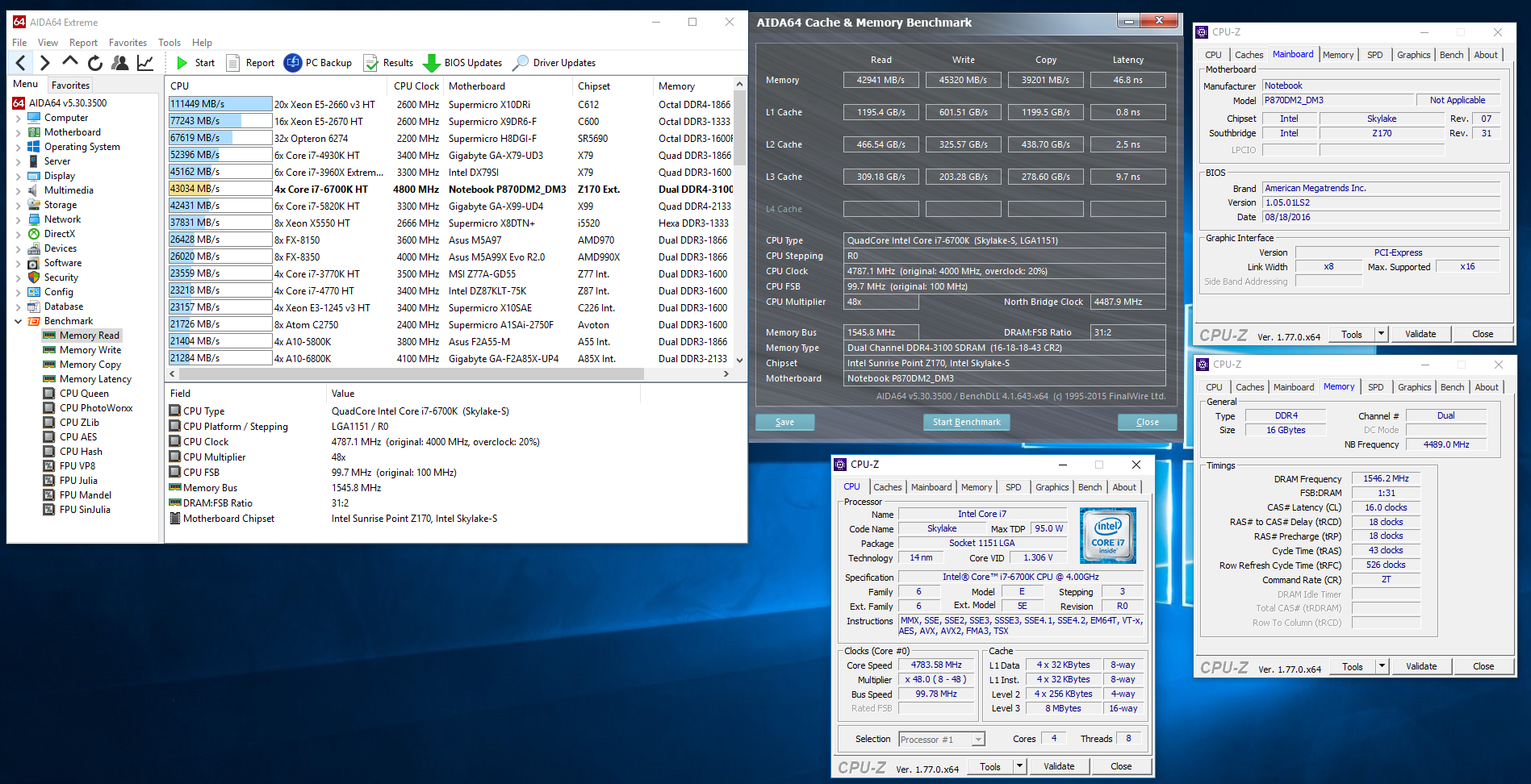Screen dimensions: 1531x784
Task: Click Tools button in CPU-Z Memory window
Action: pos(1353,666)
